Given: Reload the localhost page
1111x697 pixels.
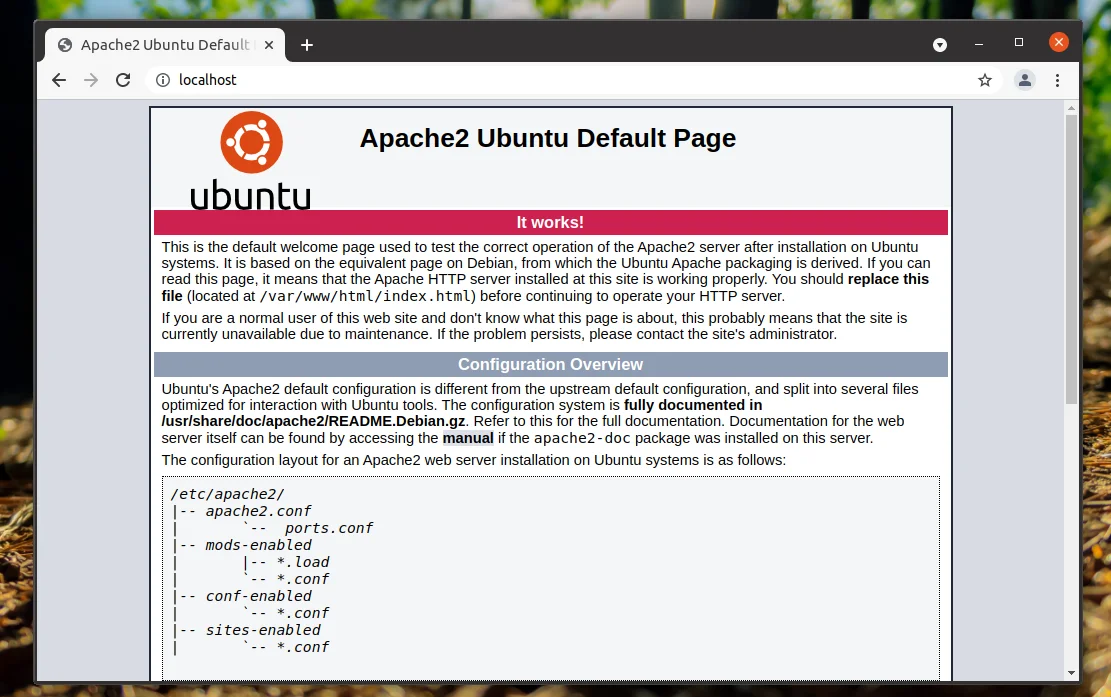Looking at the screenshot, I should point(123,80).
